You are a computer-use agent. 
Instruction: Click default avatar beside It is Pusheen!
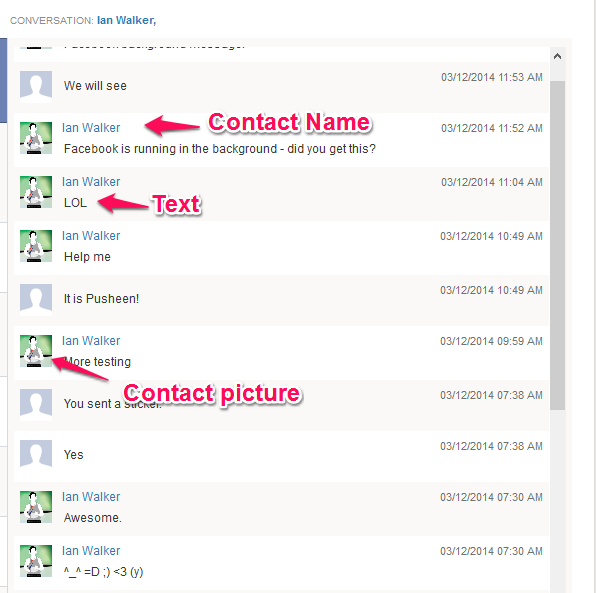click(x=36, y=300)
